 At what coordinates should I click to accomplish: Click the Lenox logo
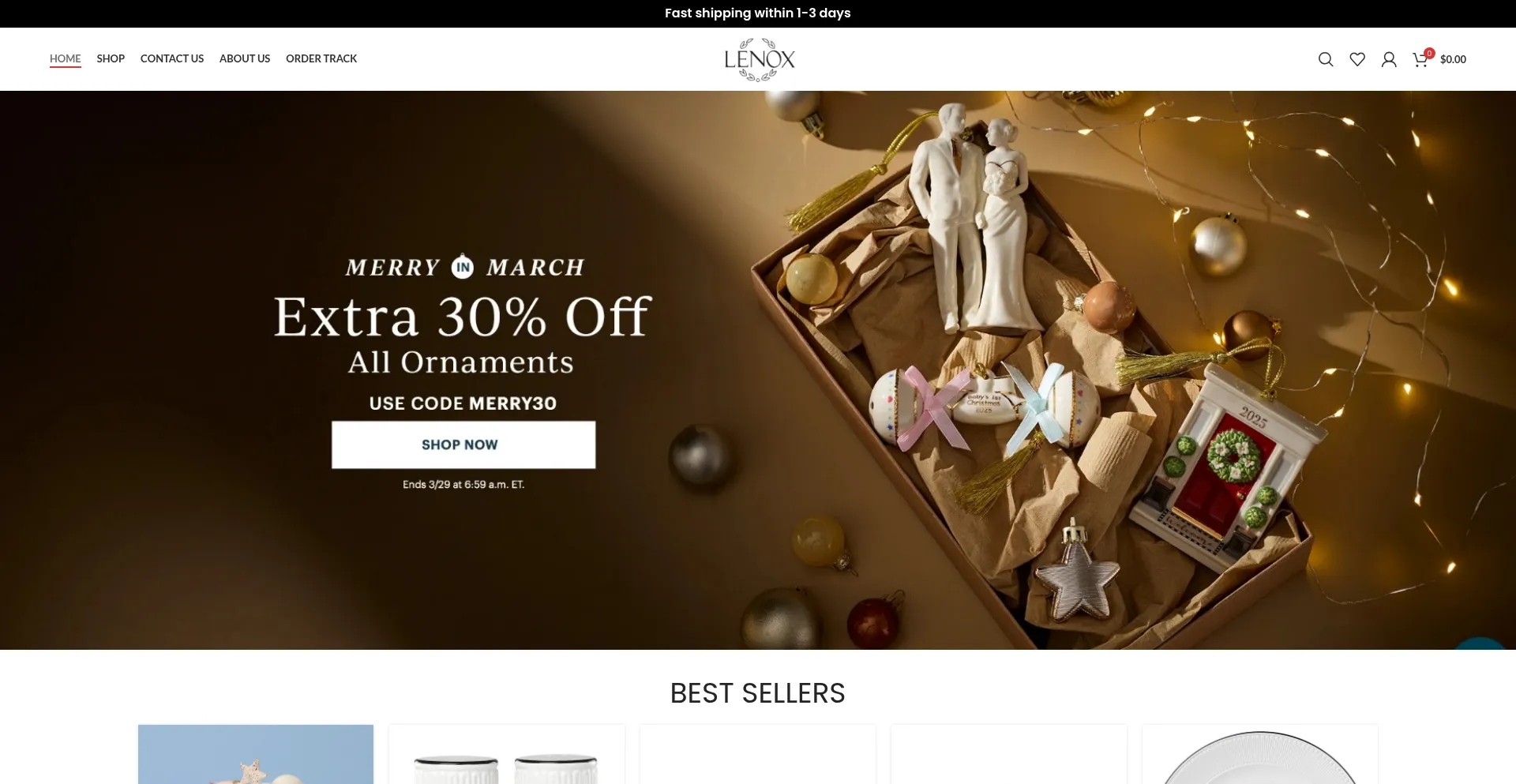760,59
